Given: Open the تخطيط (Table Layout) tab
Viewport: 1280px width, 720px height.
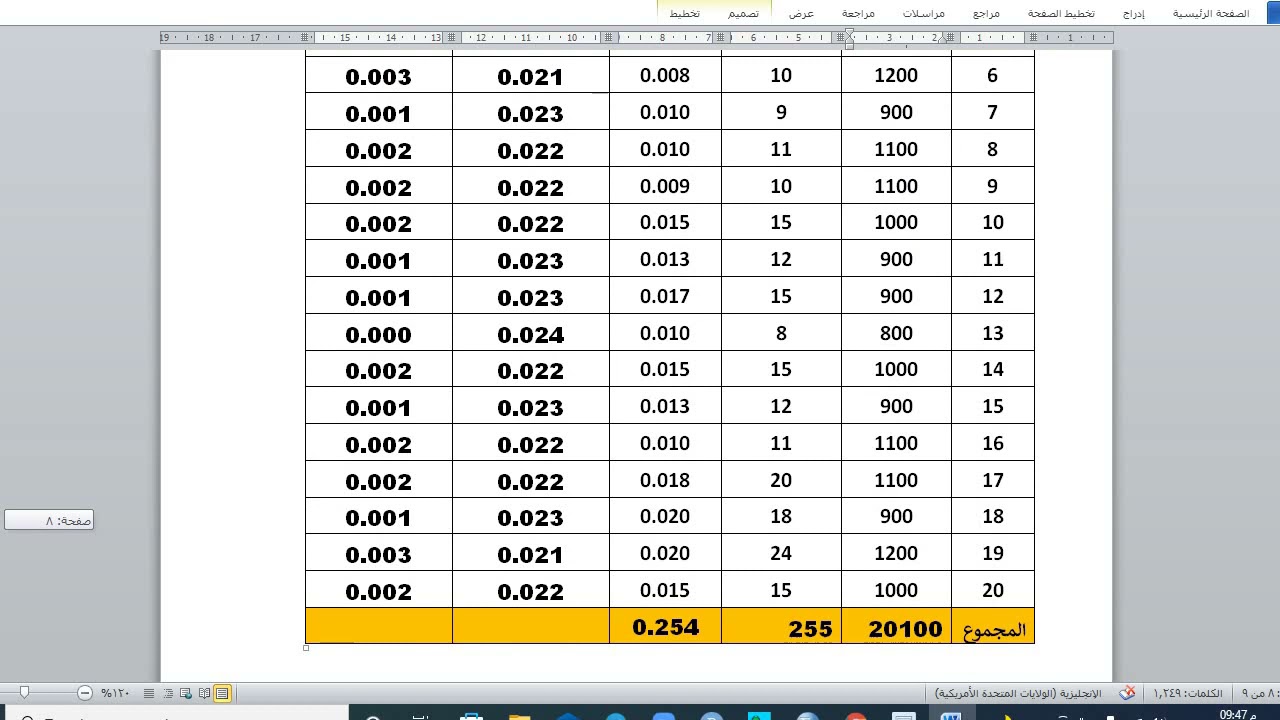Looking at the screenshot, I should tap(685, 14).
